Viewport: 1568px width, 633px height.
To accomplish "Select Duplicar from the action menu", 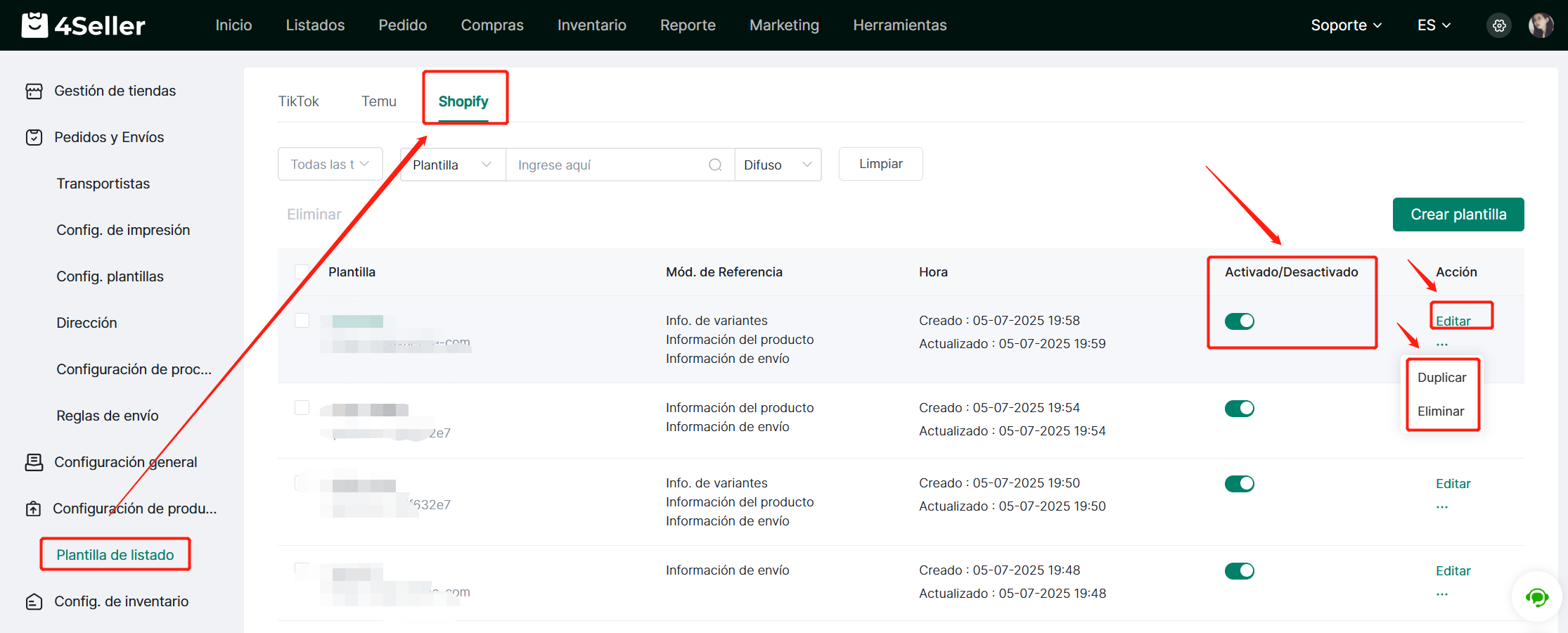I will tap(1441, 378).
